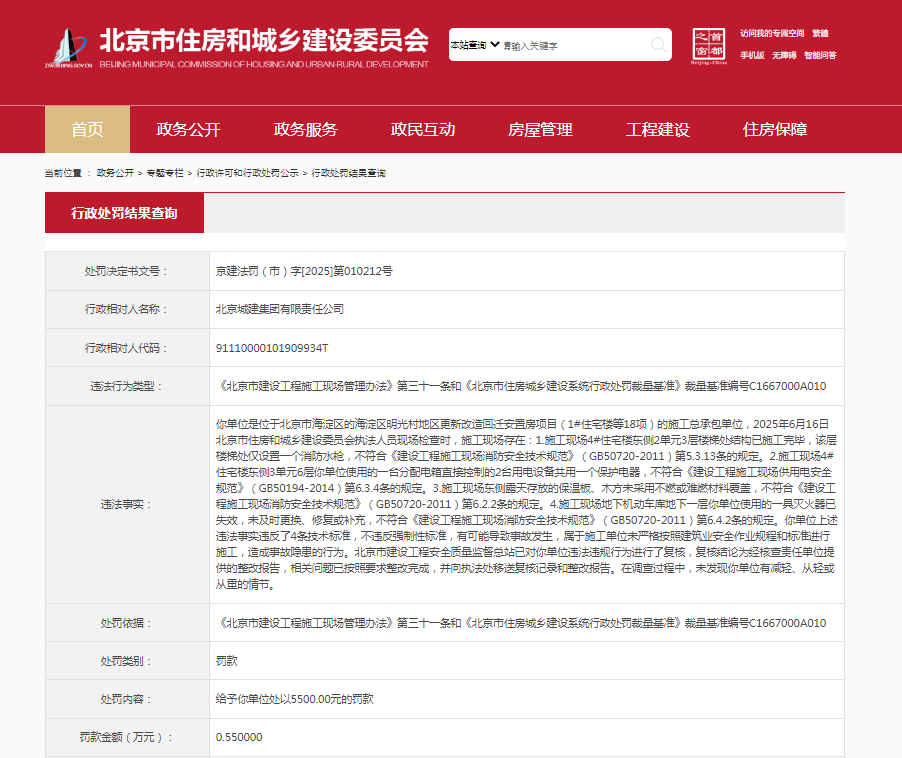Open the 政务服务 navigation menu
The height and width of the screenshot is (758, 902).
pyautogui.click(x=305, y=129)
